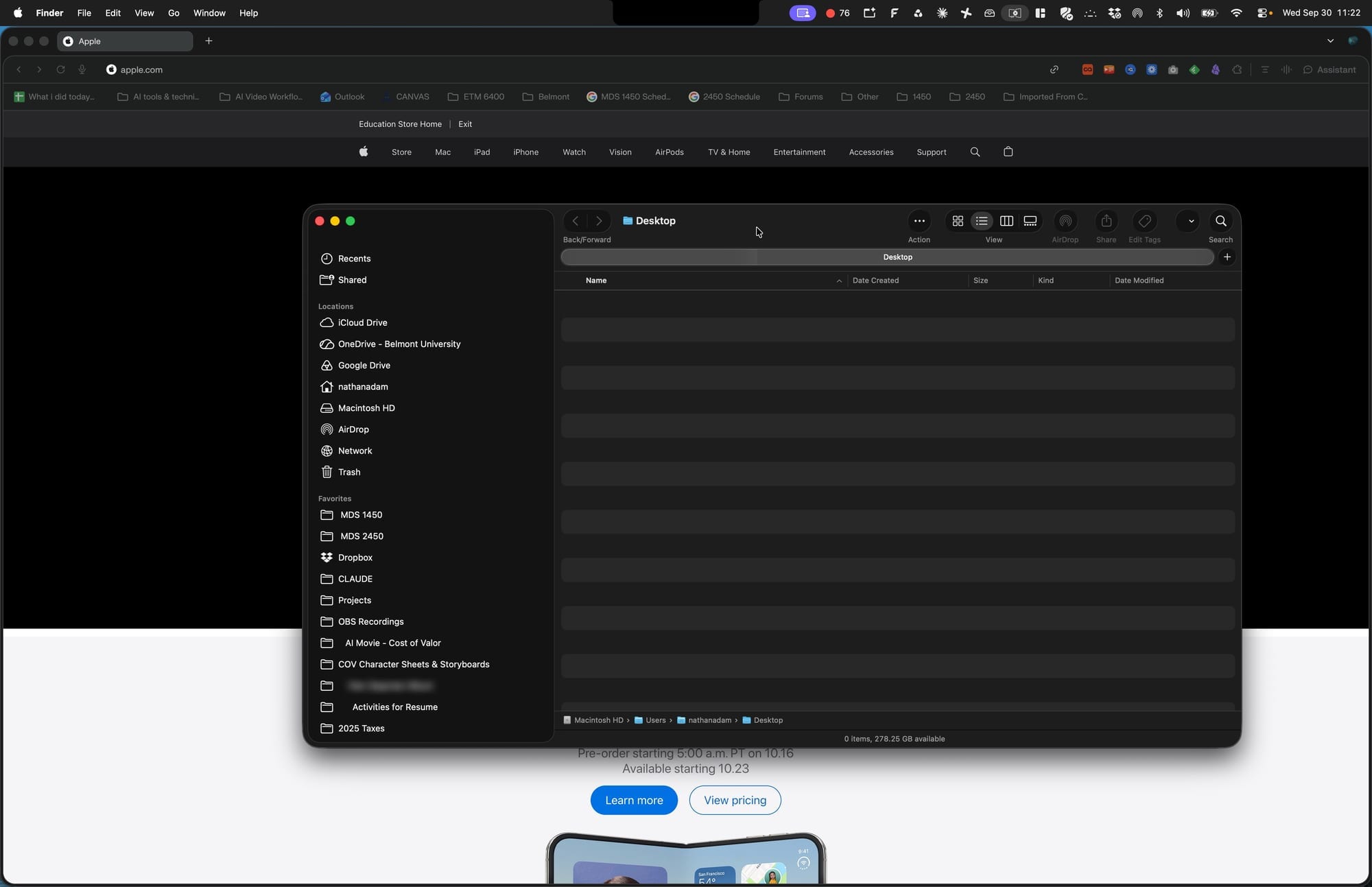Go forward in Finder window

[599, 221]
